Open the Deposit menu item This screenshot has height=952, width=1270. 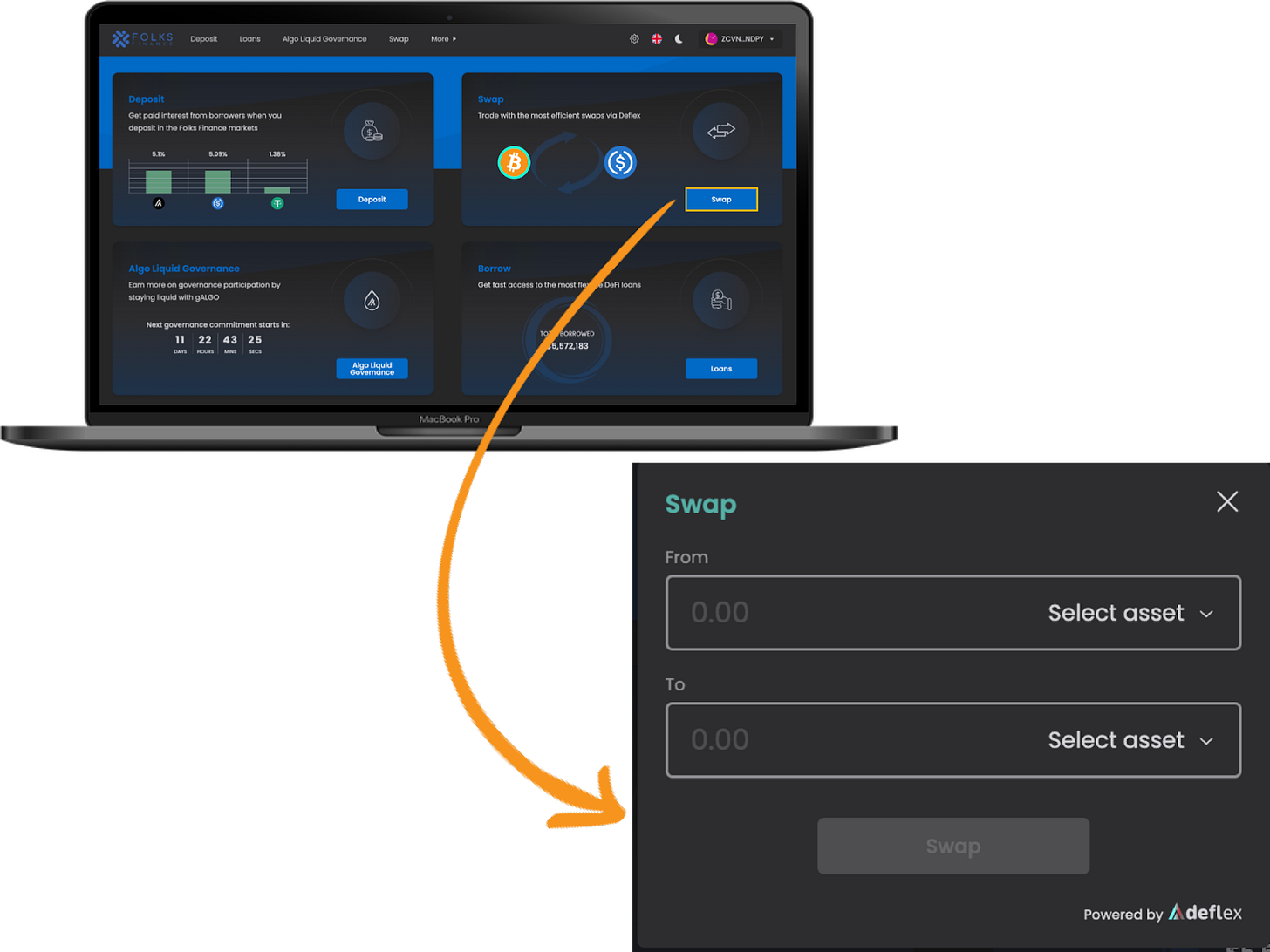204,39
